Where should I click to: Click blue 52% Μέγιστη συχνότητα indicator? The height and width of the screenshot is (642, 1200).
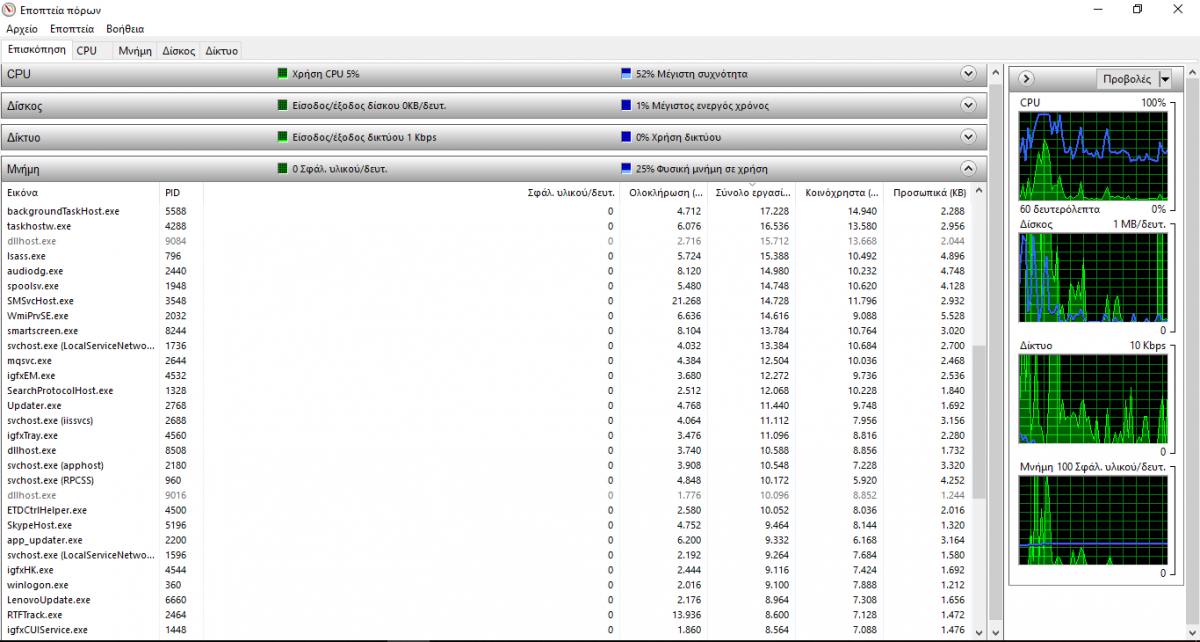pyautogui.click(x=626, y=74)
